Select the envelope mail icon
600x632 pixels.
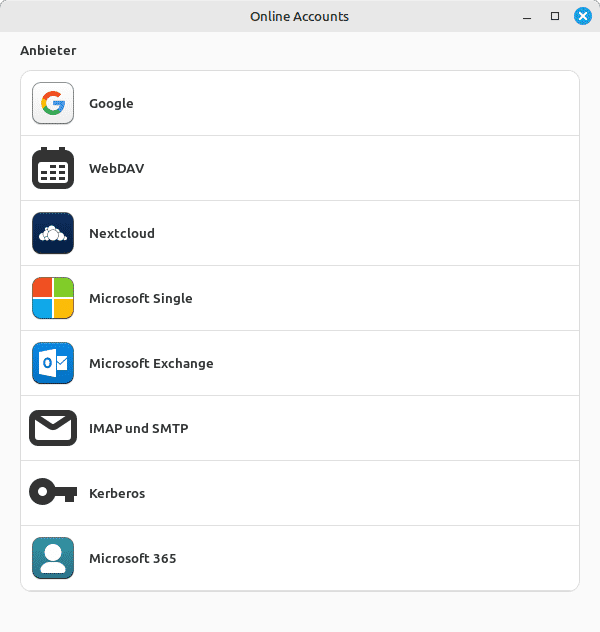53,428
